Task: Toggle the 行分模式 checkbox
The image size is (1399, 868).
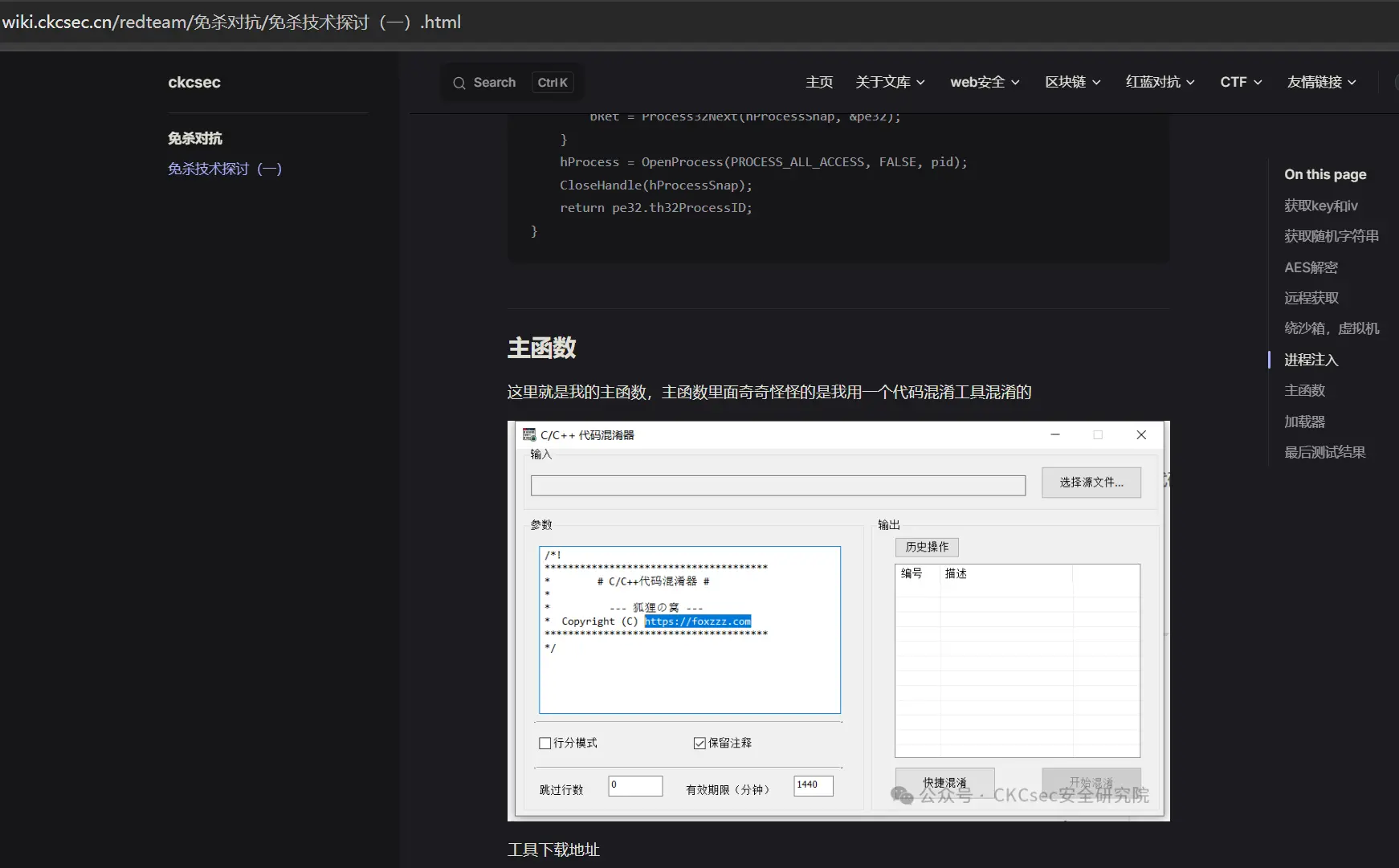Action: 545,744
